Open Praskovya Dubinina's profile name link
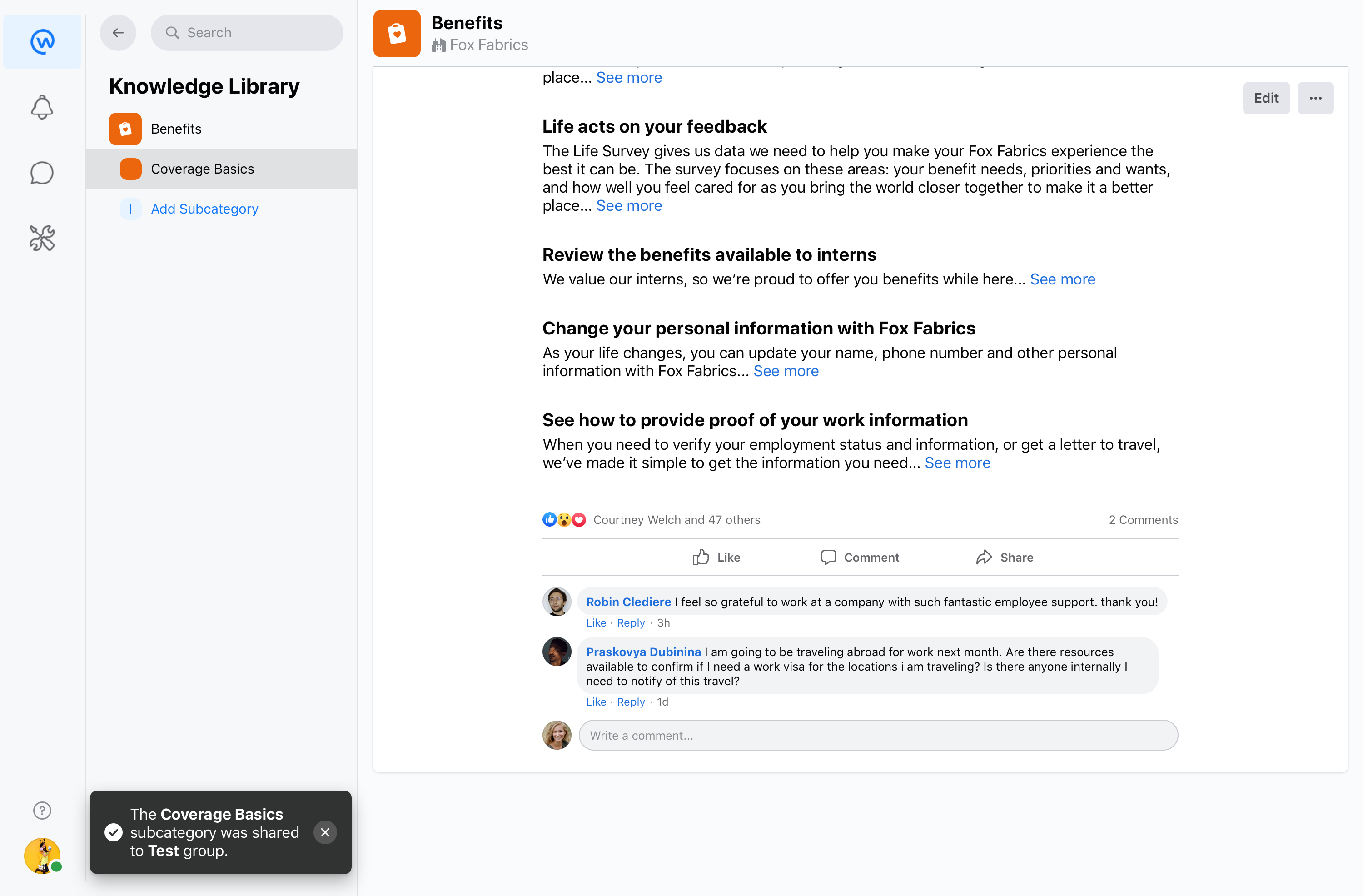1363x896 pixels. (643, 652)
